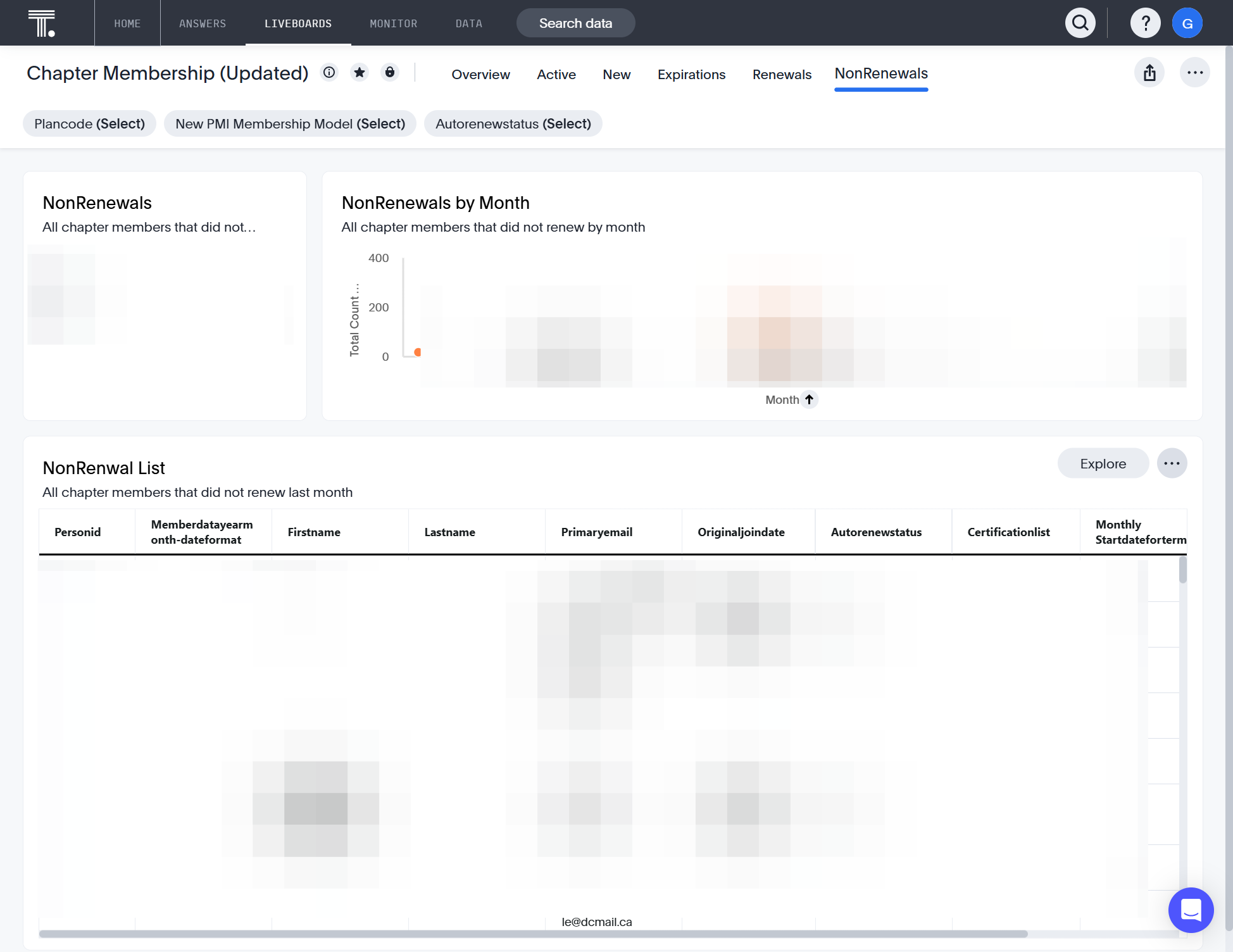The image size is (1233, 952).
Task: Click the lock verified icon
Action: coord(390,73)
